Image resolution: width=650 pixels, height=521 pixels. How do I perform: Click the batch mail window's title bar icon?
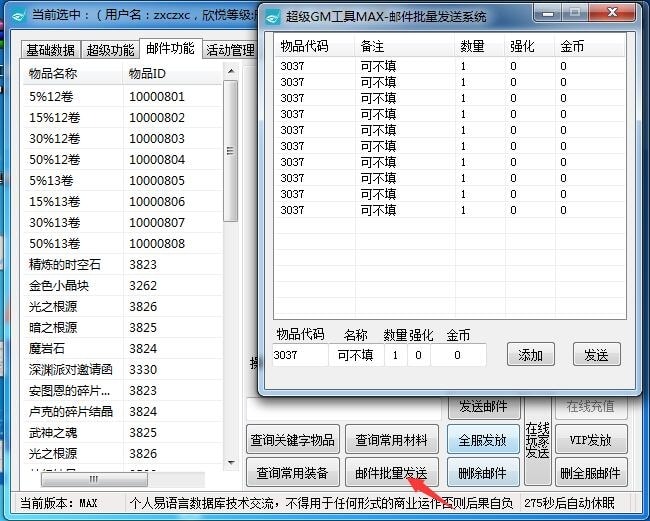tap(272, 15)
